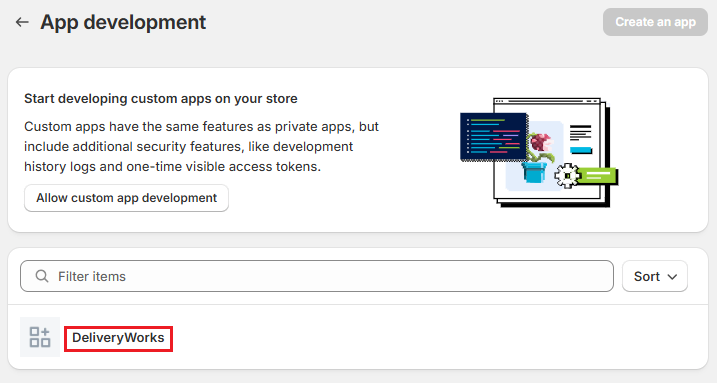Click the 'Start developing custom apps on your store' heading
Viewport: 717px width, 383px height.
[161, 99]
